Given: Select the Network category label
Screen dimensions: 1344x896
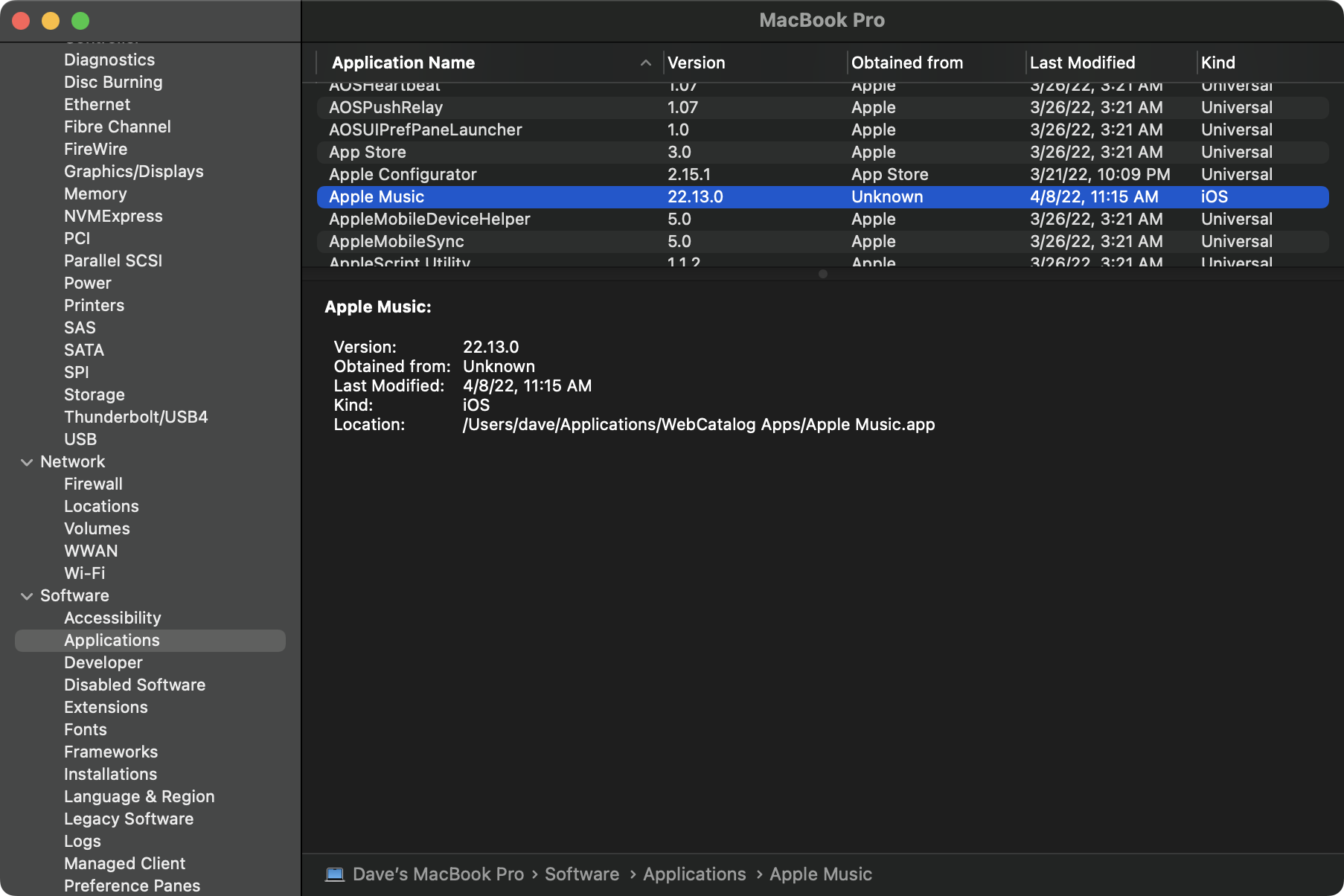Looking at the screenshot, I should point(73,461).
